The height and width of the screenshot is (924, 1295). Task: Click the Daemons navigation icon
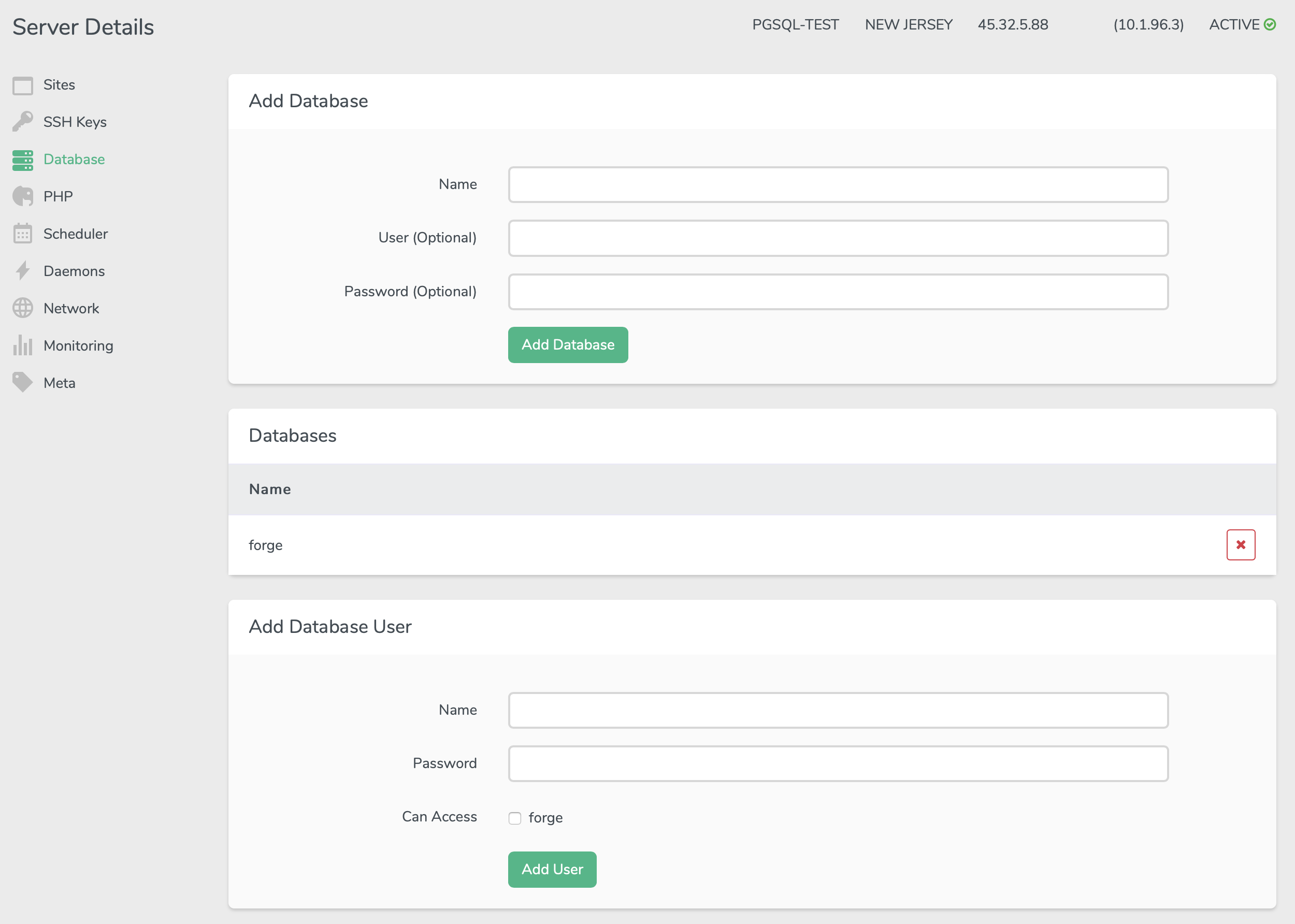tap(22, 271)
